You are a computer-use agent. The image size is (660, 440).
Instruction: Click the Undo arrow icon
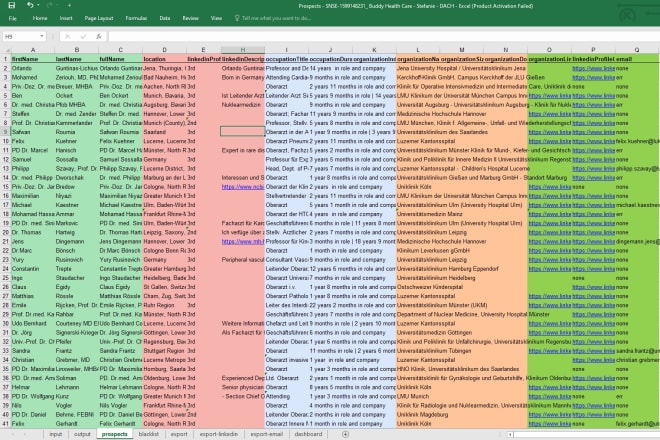pos(30,5)
